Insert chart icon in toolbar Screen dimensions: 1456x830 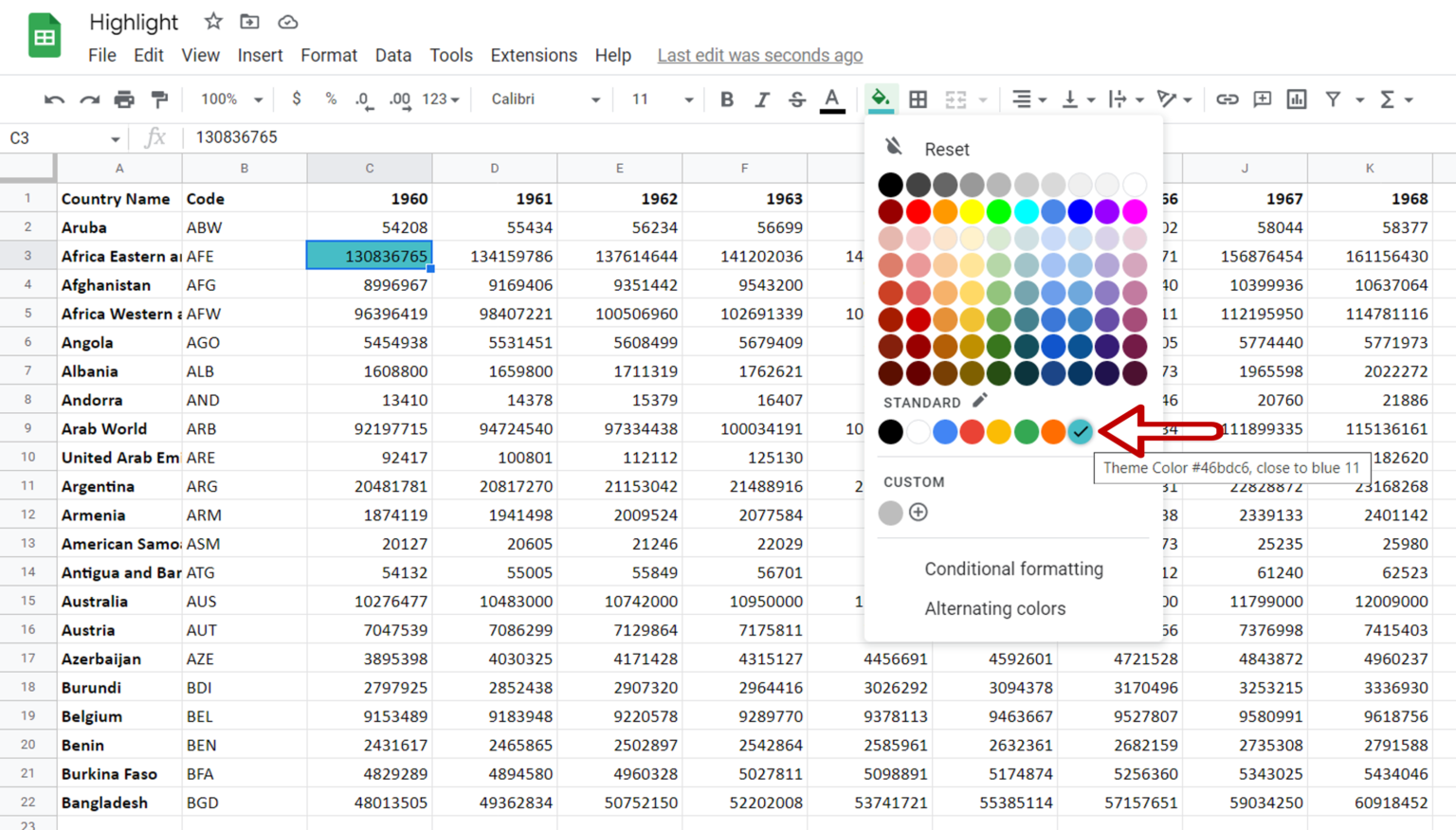coord(1297,99)
